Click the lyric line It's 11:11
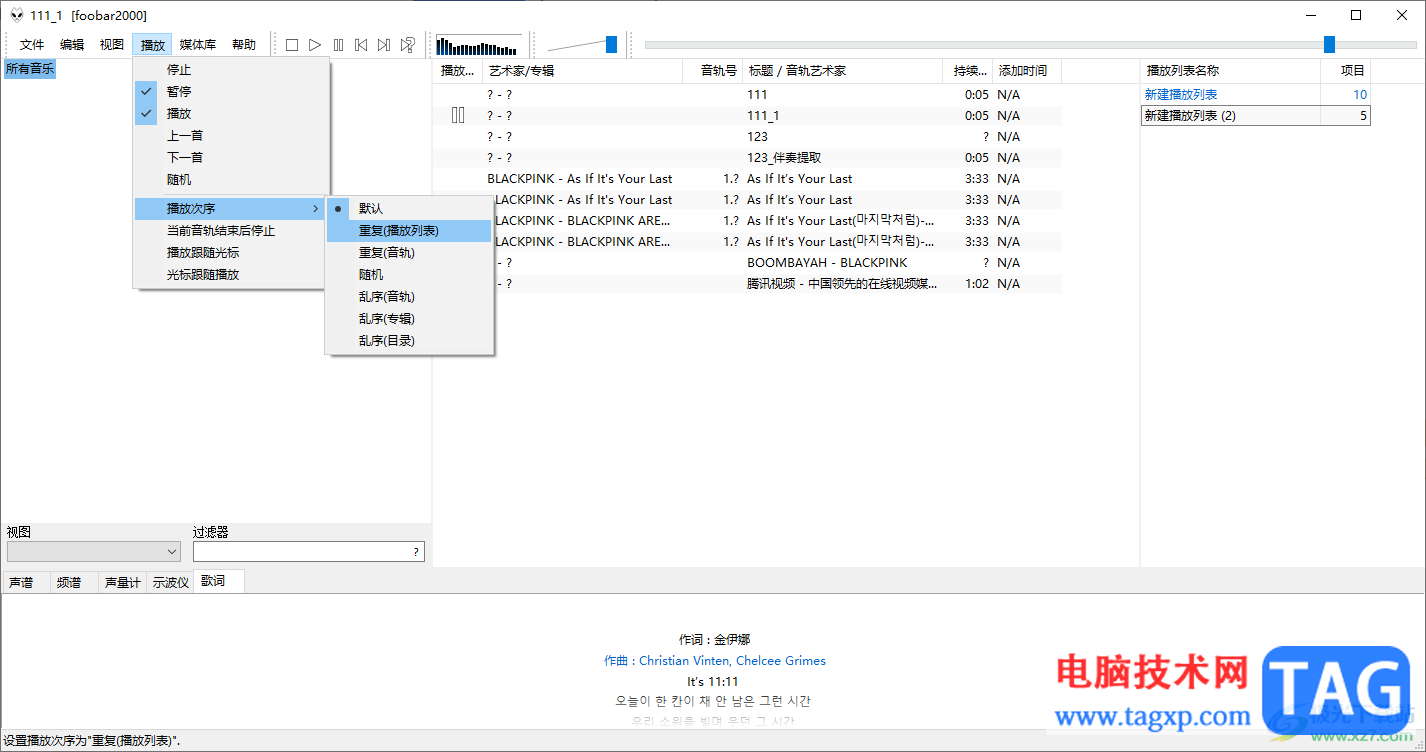 pos(714,681)
